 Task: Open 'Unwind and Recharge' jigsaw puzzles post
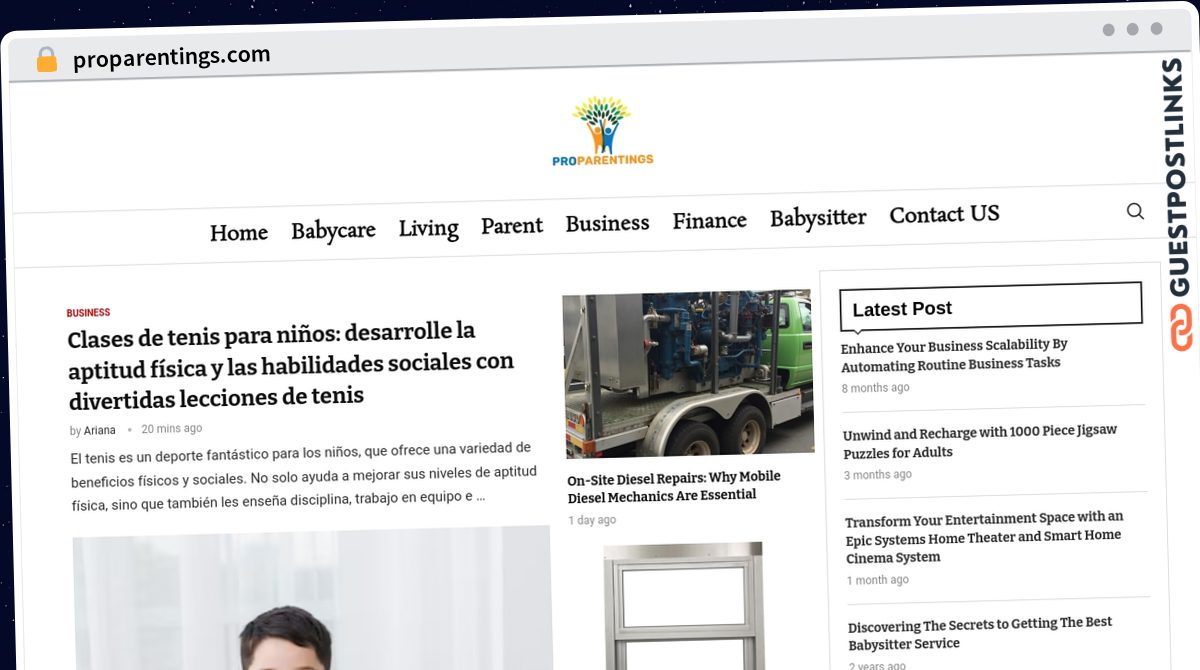[x=980, y=441]
